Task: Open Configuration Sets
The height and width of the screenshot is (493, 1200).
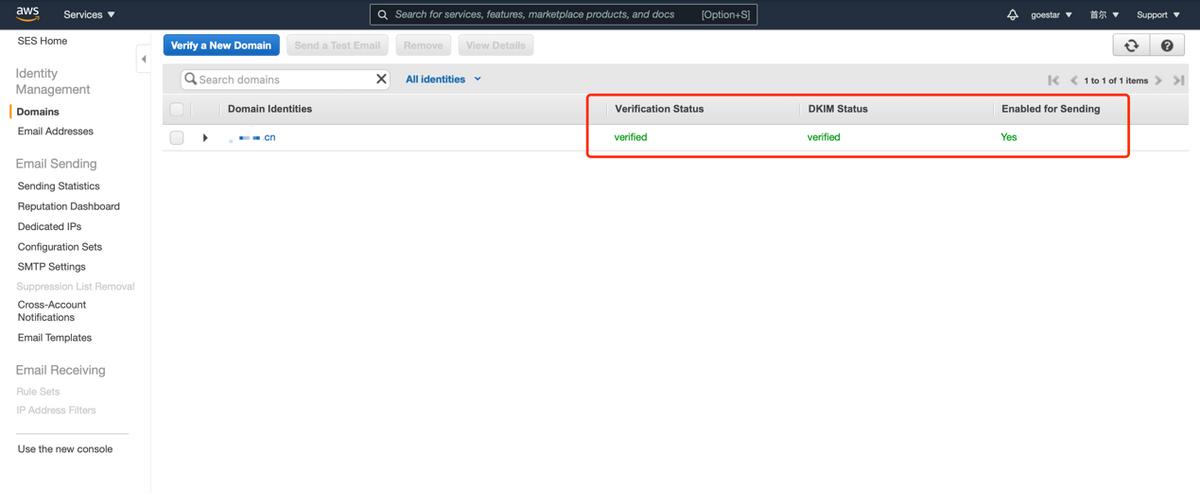Action: pos(59,246)
